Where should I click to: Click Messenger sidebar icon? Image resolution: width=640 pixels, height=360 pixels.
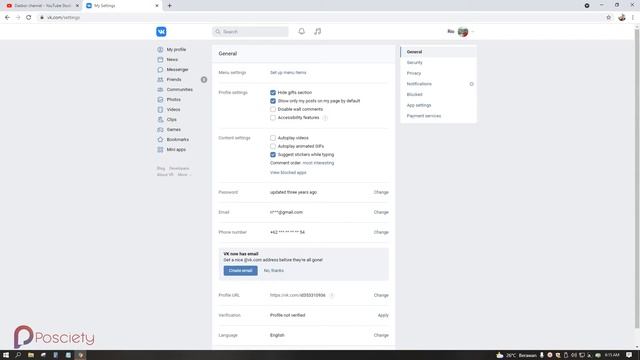[160, 69]
